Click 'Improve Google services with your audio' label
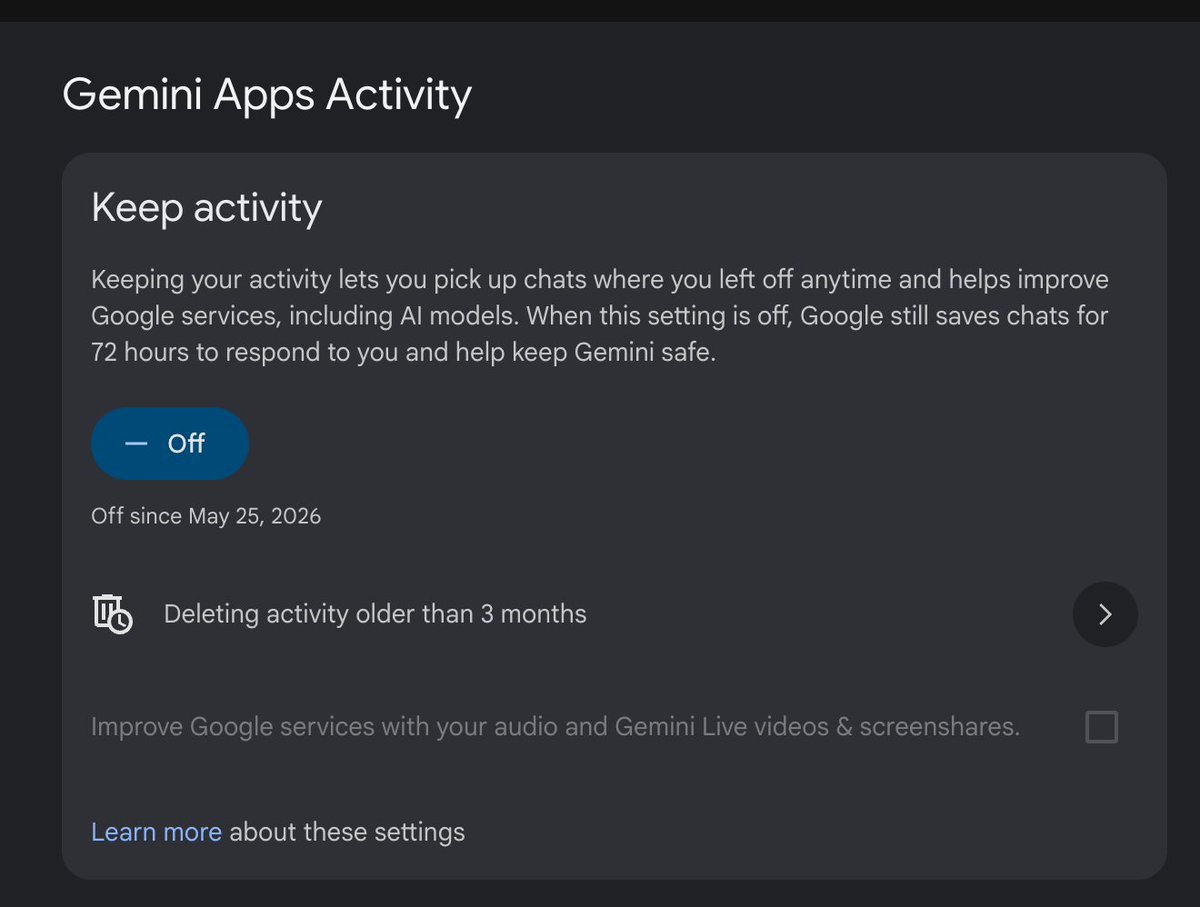Viewport: 1200px width, 907px height. (555, 727)
